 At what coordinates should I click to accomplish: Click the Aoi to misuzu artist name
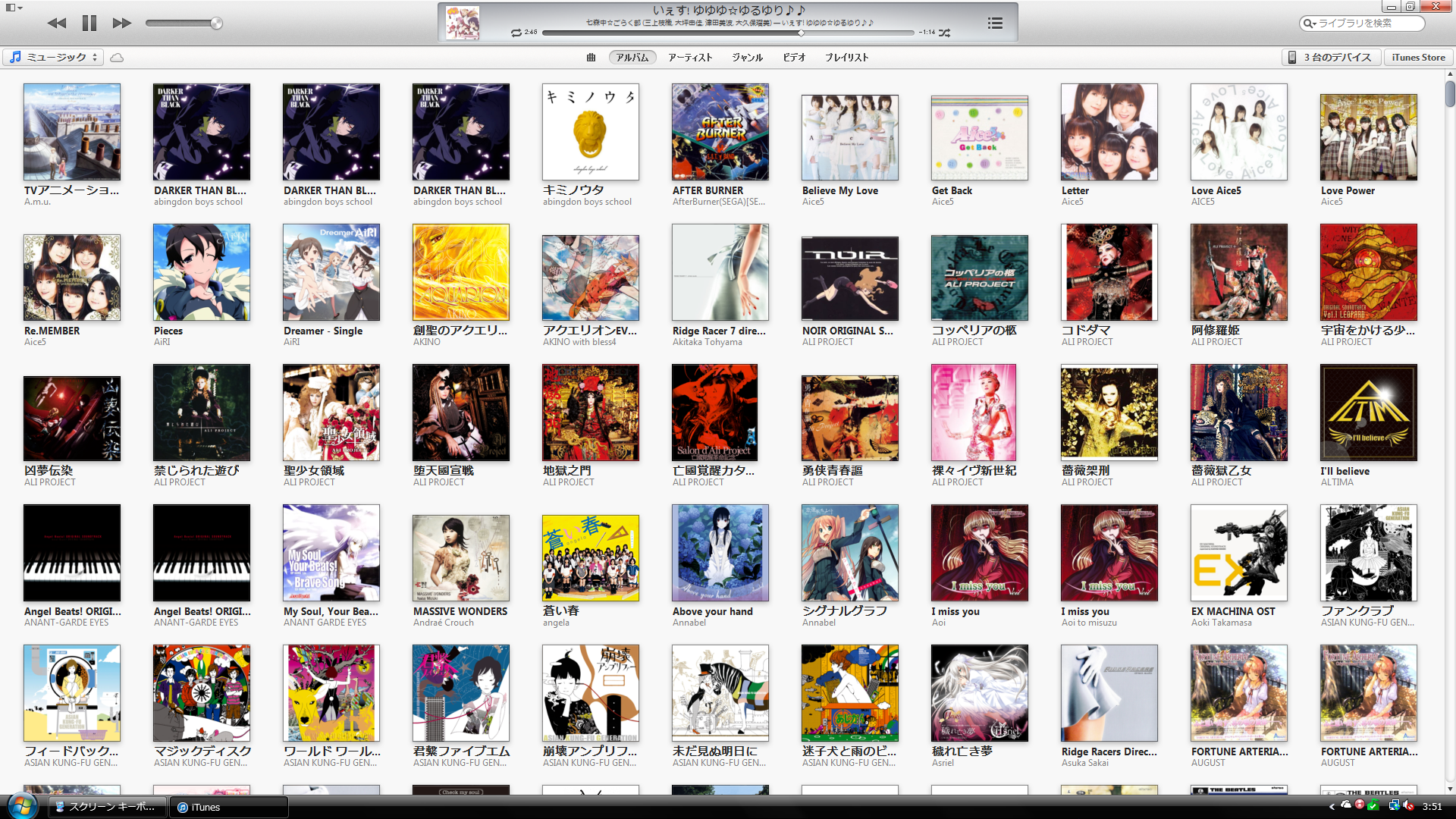1089,623
